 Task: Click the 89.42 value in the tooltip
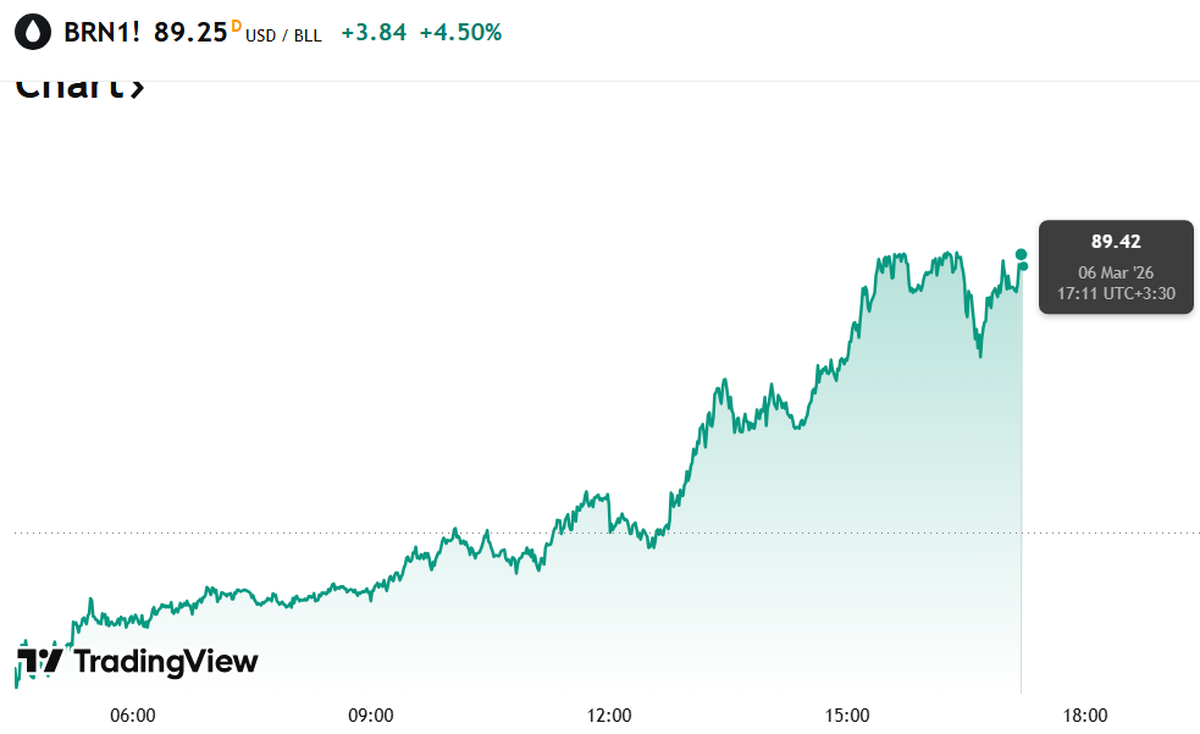[x=1116, y=241]
